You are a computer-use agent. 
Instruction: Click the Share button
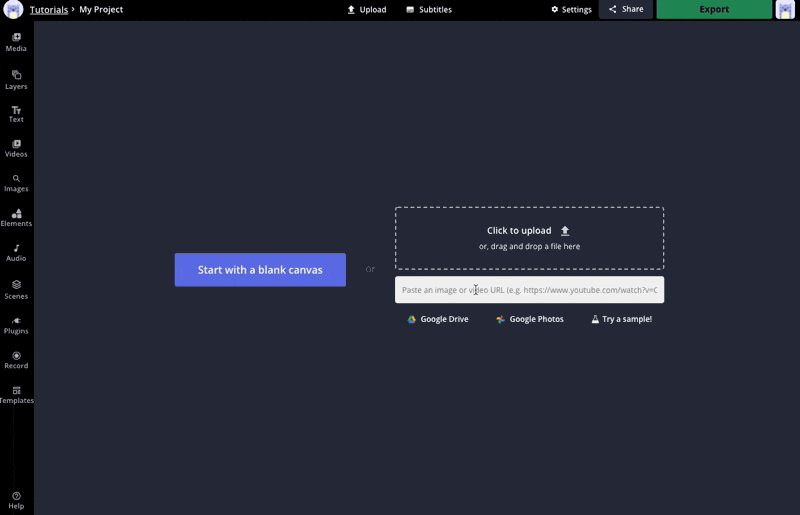pos(626,9)
